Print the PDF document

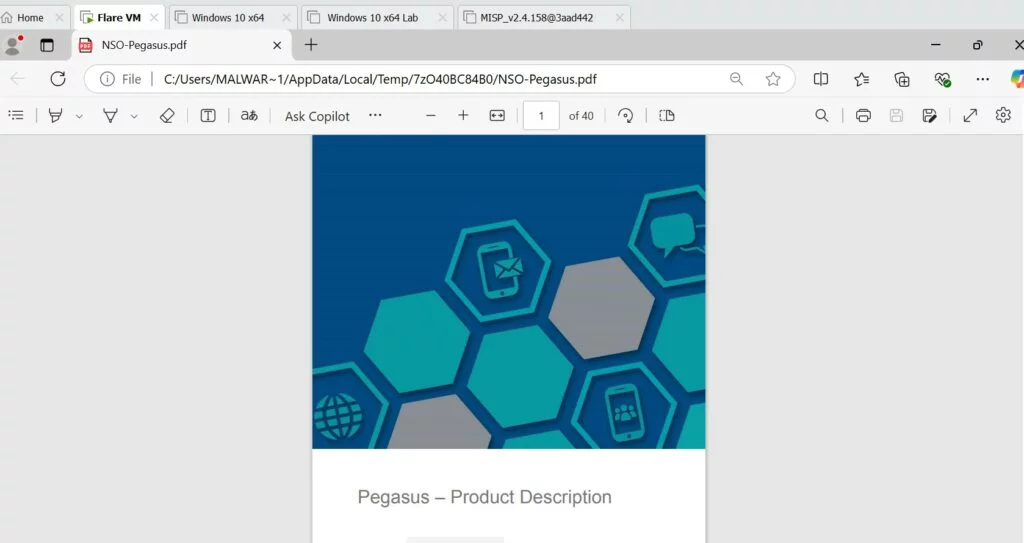click(863, 116)
